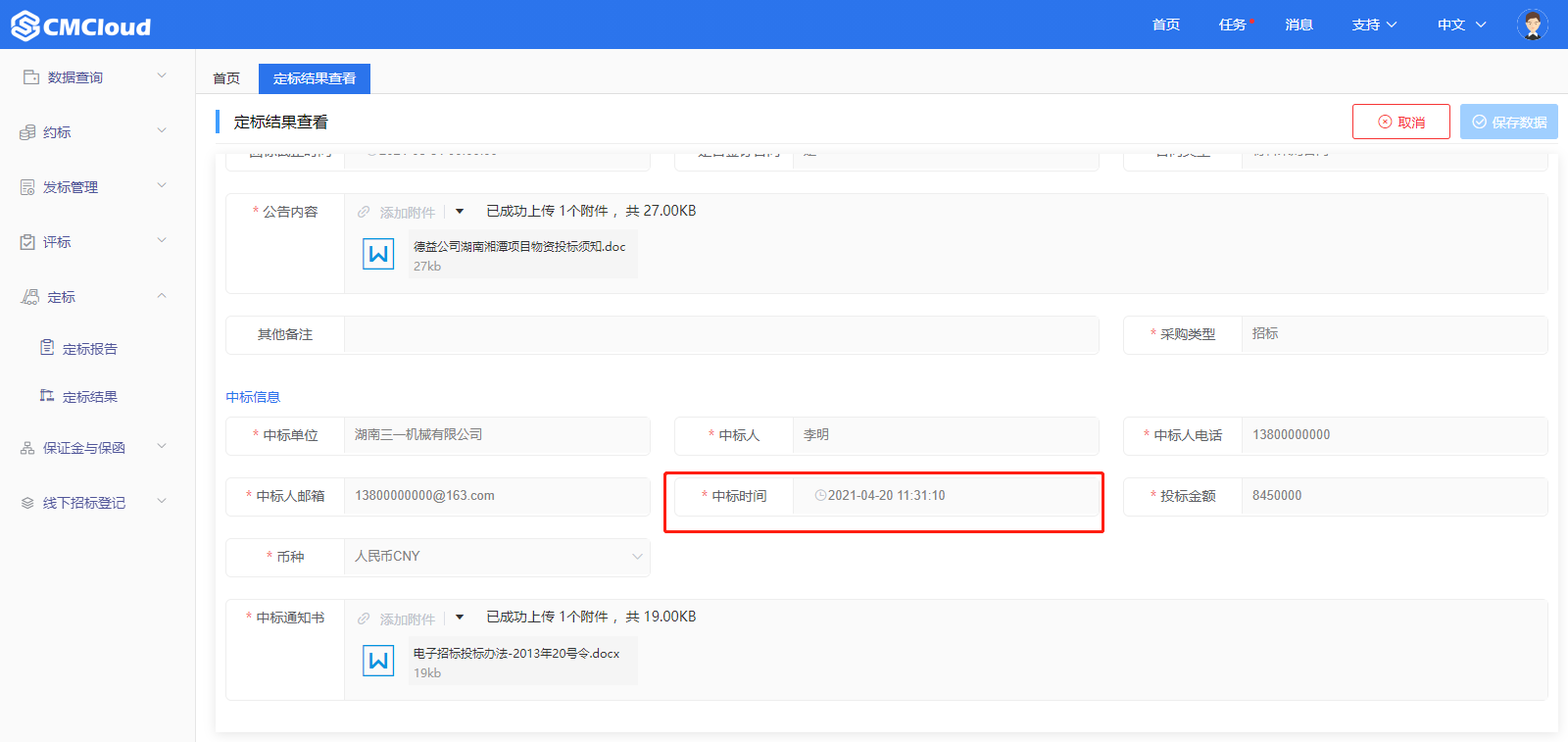Expand the 数据查询 menu chevron

pos(162,75)
